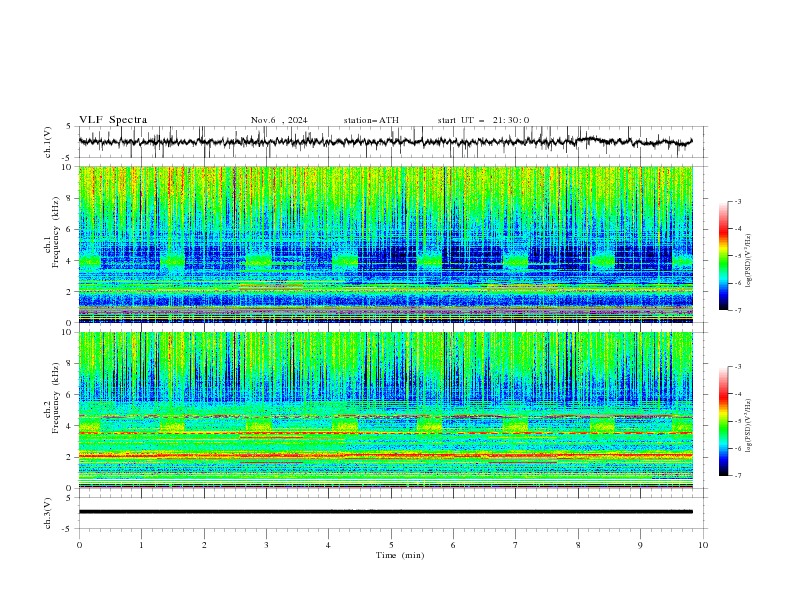Click the "7" tick on the time axis
Image resolution: width=792 pixels, height=612 pixels.
coord(516,545)
